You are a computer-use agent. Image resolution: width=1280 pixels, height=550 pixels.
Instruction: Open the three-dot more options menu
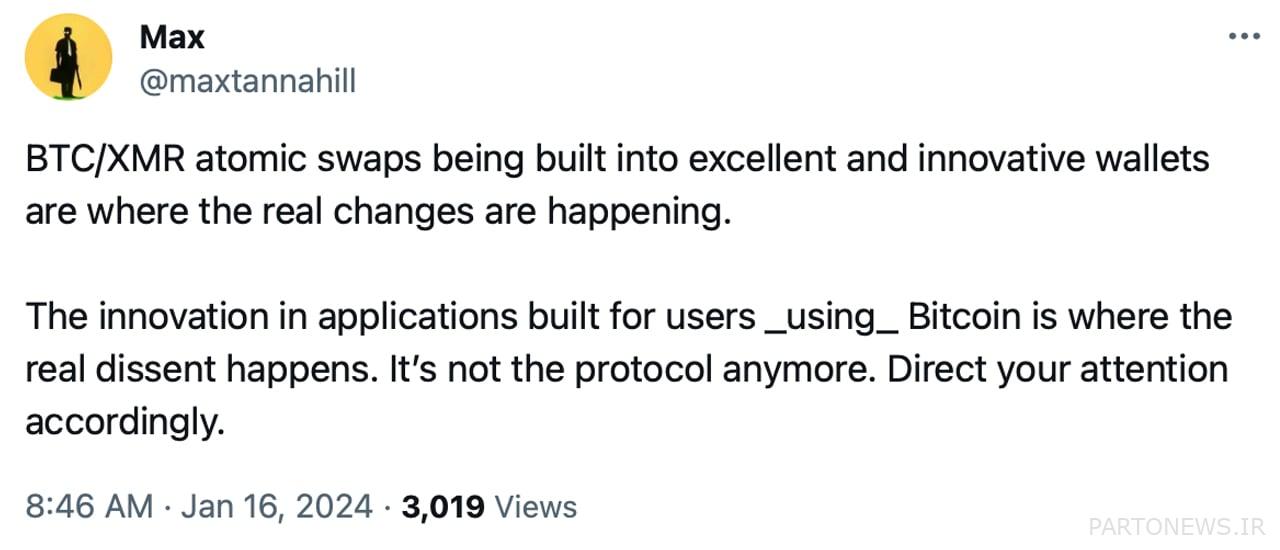[1244, 36]
